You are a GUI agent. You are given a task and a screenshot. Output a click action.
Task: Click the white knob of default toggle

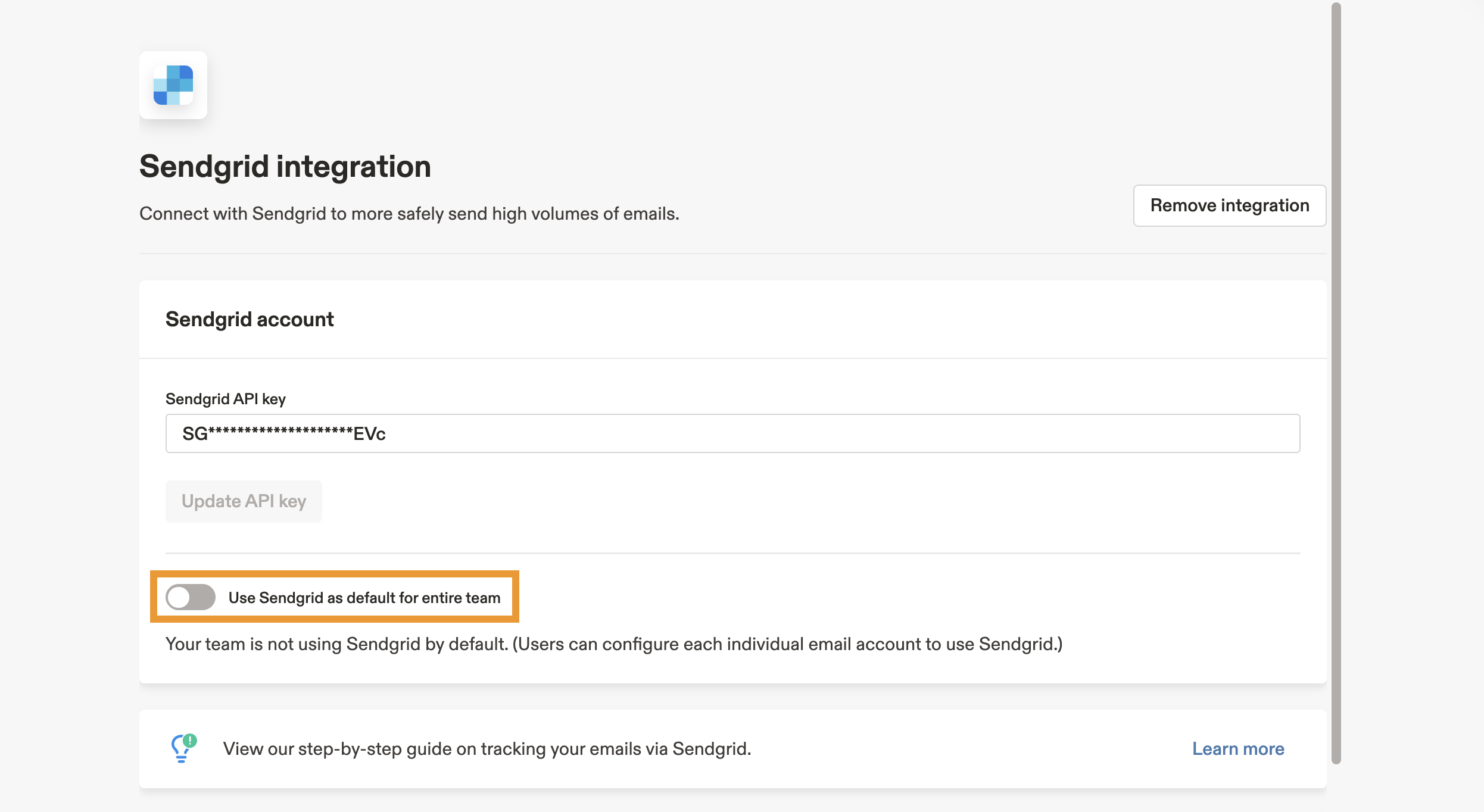click(x=179, y=597)
